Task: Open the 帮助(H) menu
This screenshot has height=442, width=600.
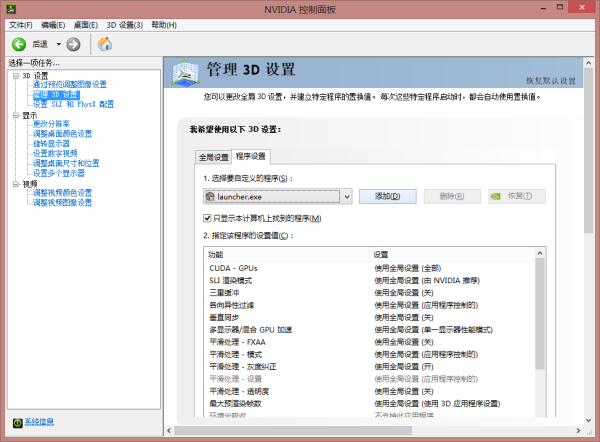Action: pos(164,25)
